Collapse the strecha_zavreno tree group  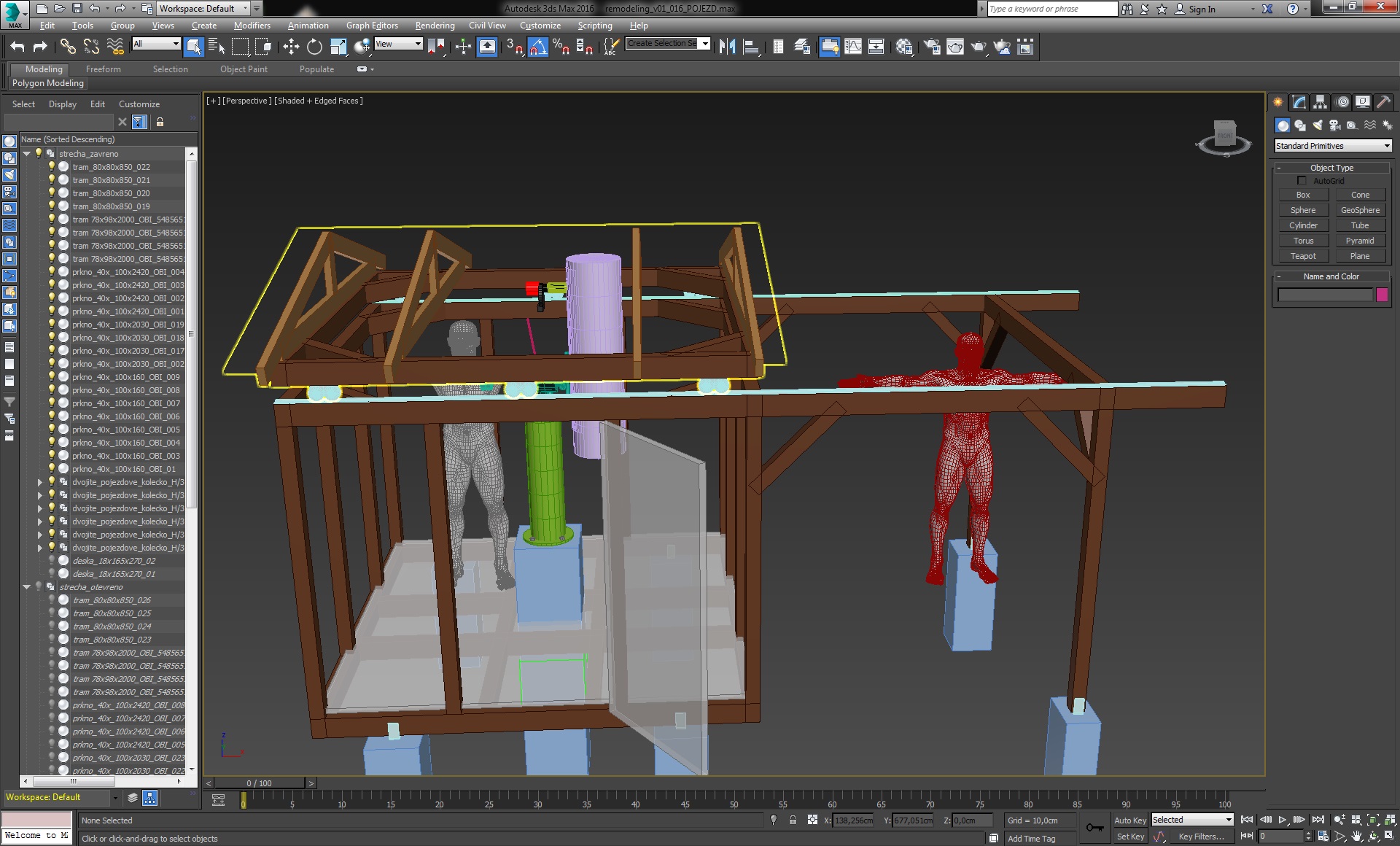(27, 153)
